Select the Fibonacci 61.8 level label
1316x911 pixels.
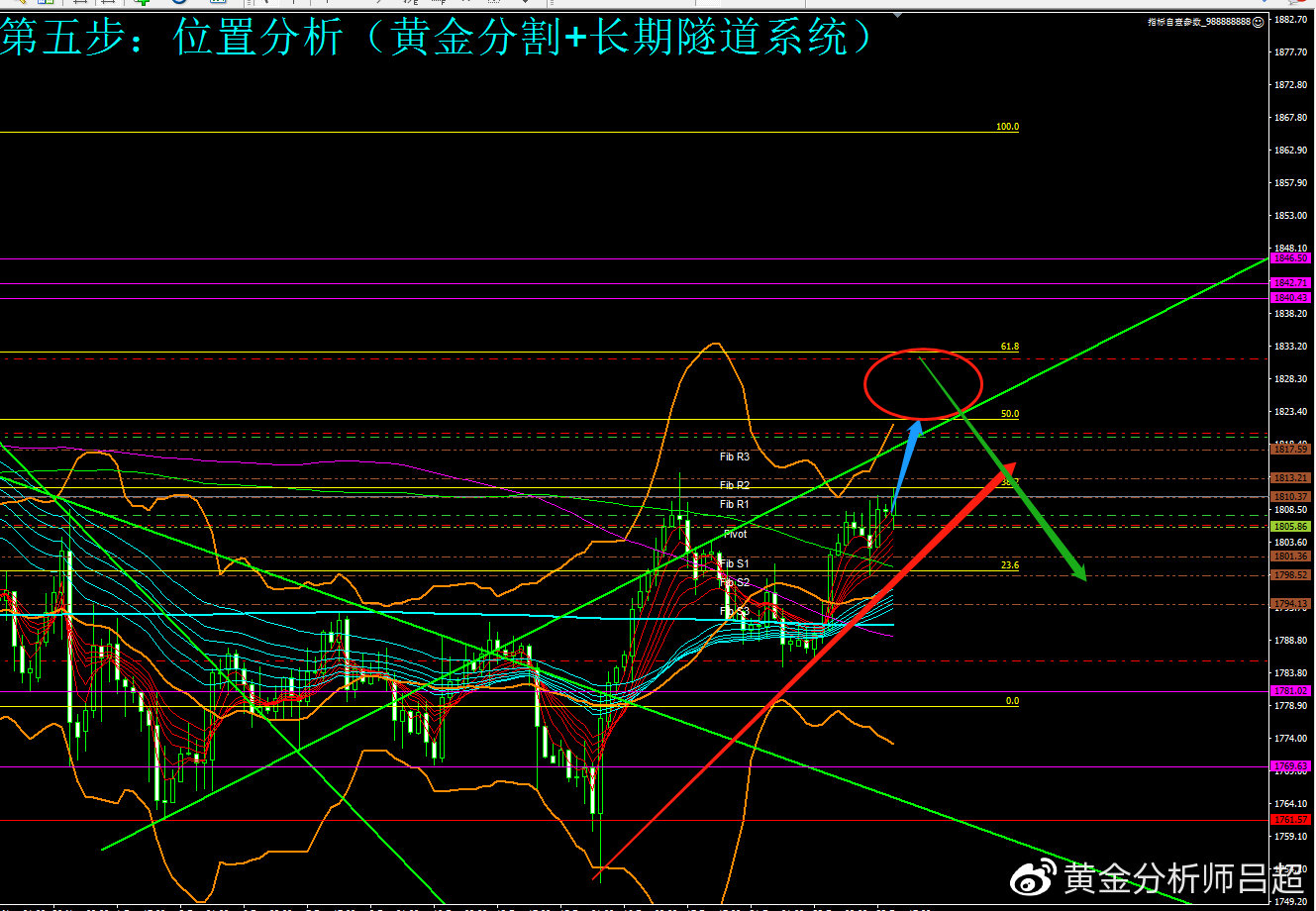coord(1010,347)
